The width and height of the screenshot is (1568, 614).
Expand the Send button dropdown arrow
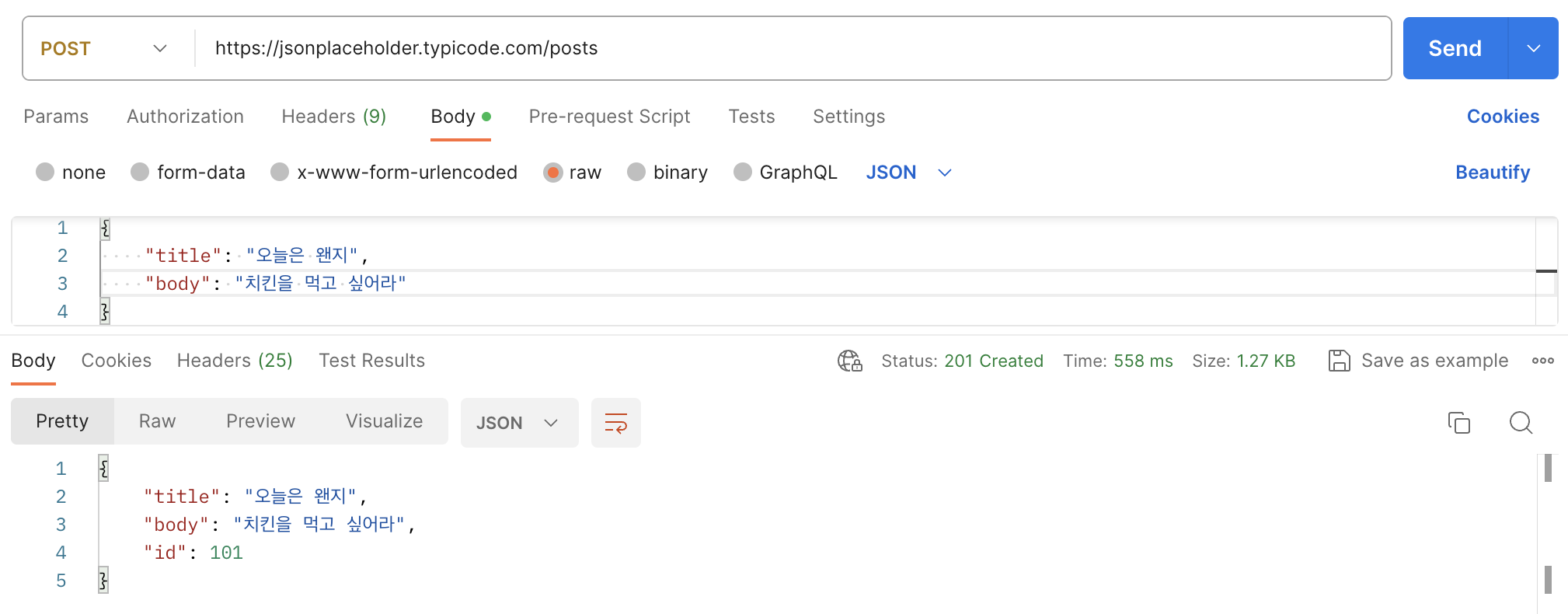(1533, 47)
